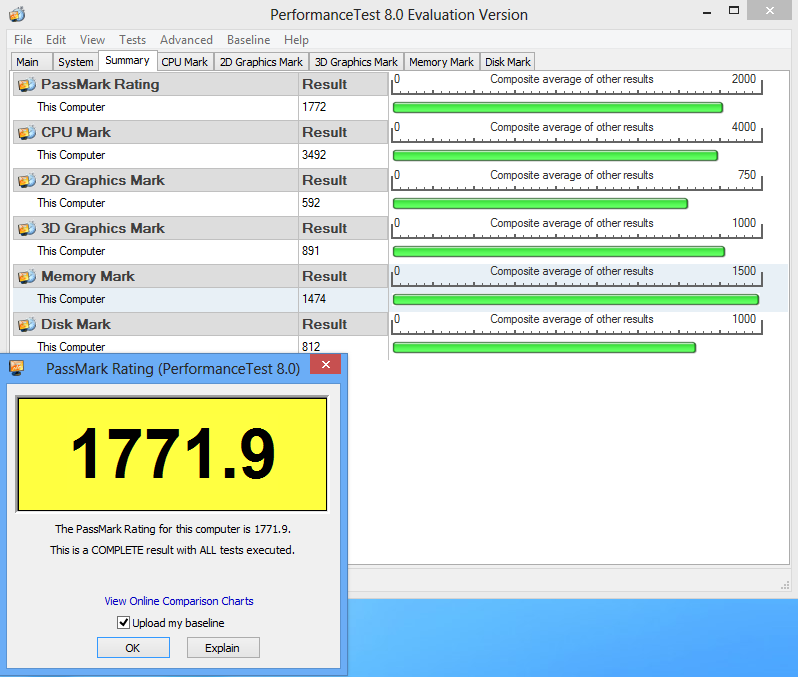The width and height of the screenshot is (798, 677).
Task: Click the 2D Graphics Mark green result bar
Action: [x=540, y=204]
